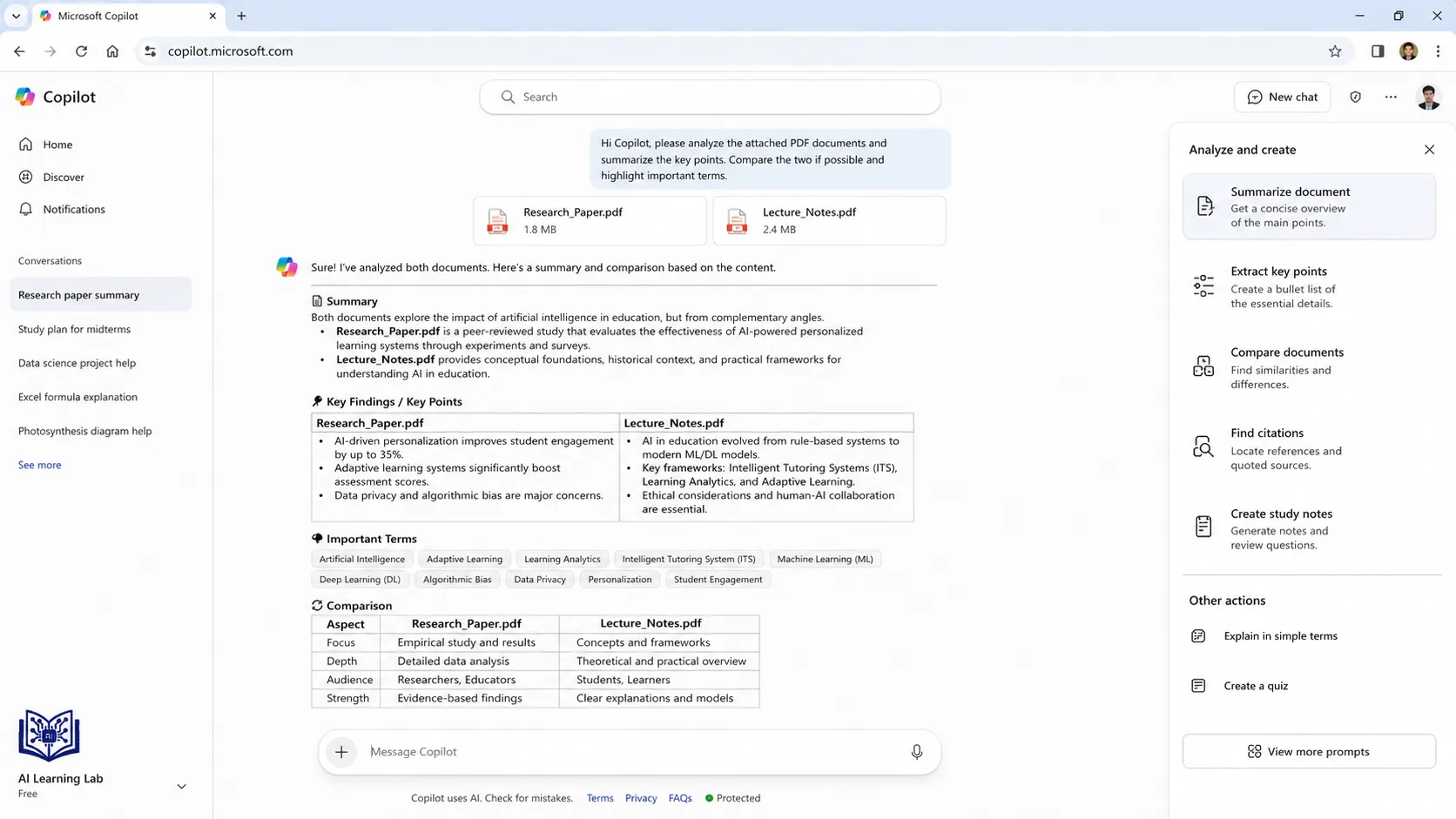The height and width of the screenshot is (819, 1456).
Task: Select the Machine Learning (ML) chip
Action: (x=825, y=559)
